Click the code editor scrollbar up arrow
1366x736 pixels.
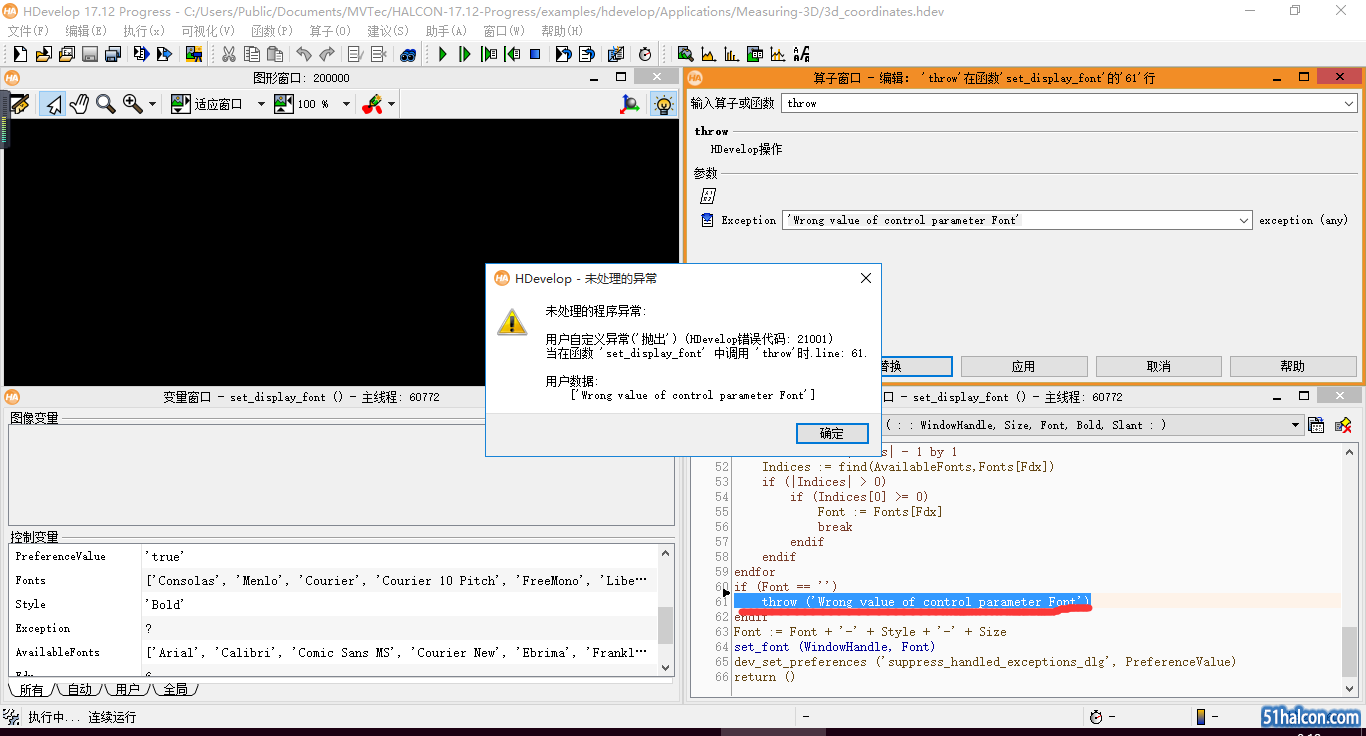(1351, 451)
